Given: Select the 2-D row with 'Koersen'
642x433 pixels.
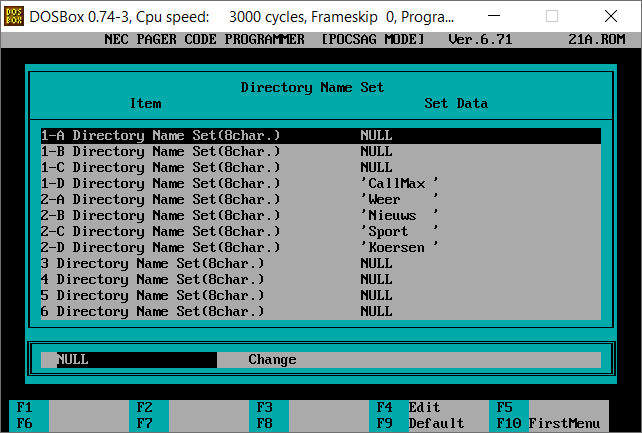Looking at the screenshot, I should (320, 247).
